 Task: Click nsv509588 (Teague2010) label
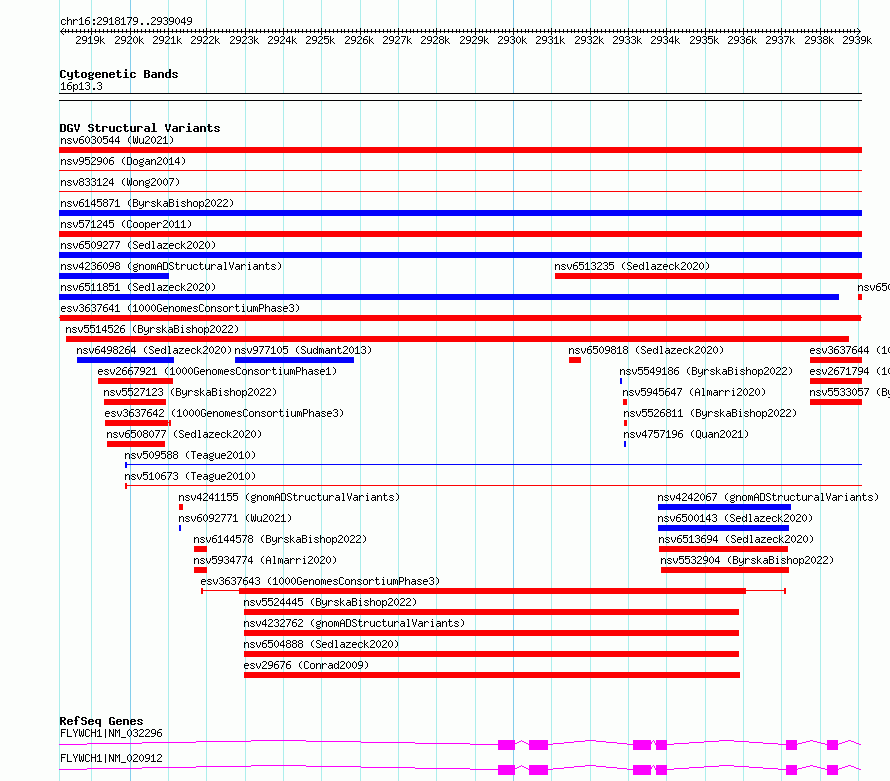coord(190,455)
